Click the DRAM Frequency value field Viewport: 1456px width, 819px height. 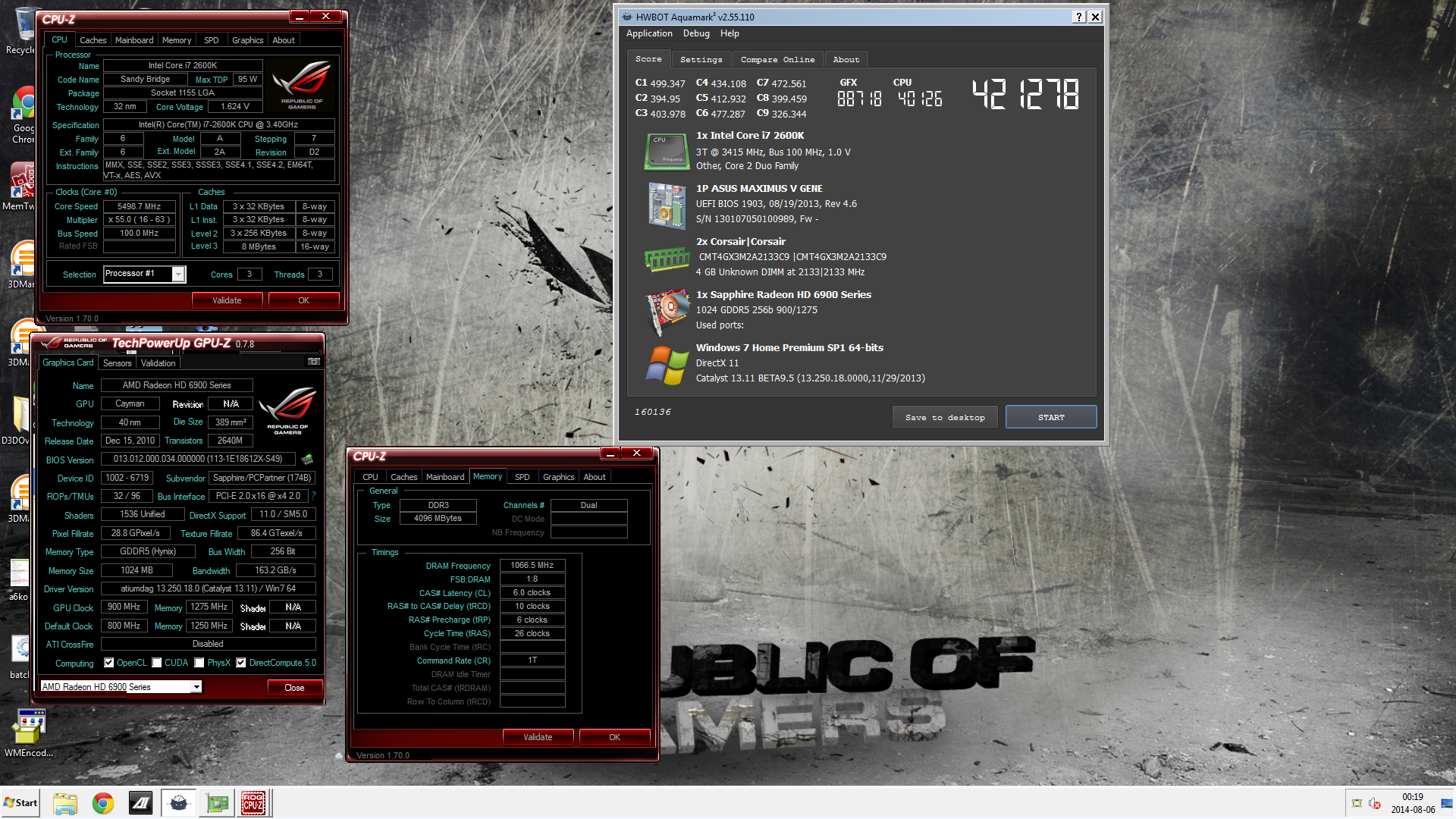coord(532,565)
